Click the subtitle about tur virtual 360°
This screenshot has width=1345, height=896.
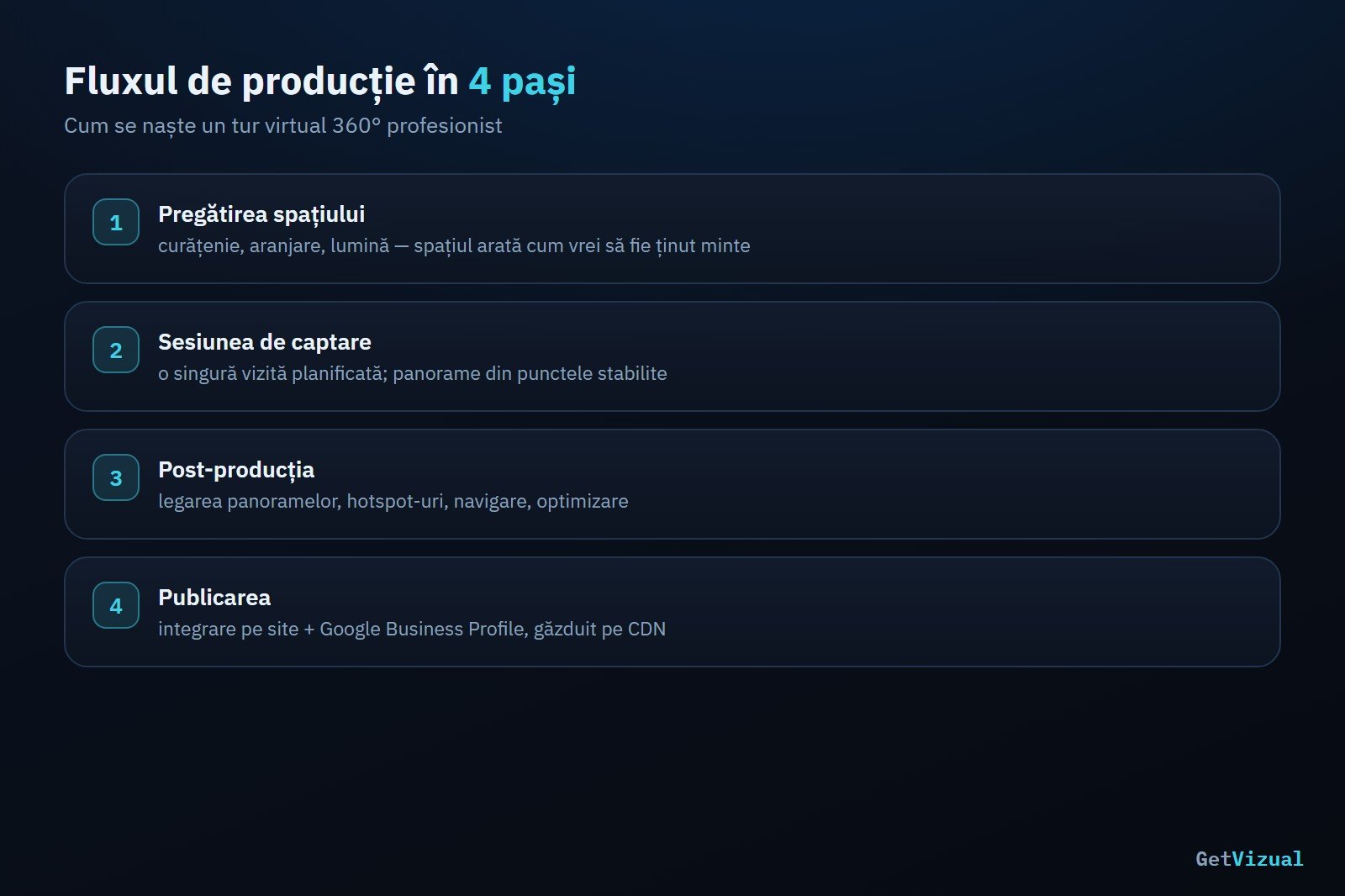pyautogui.click(x=283, y=125)
